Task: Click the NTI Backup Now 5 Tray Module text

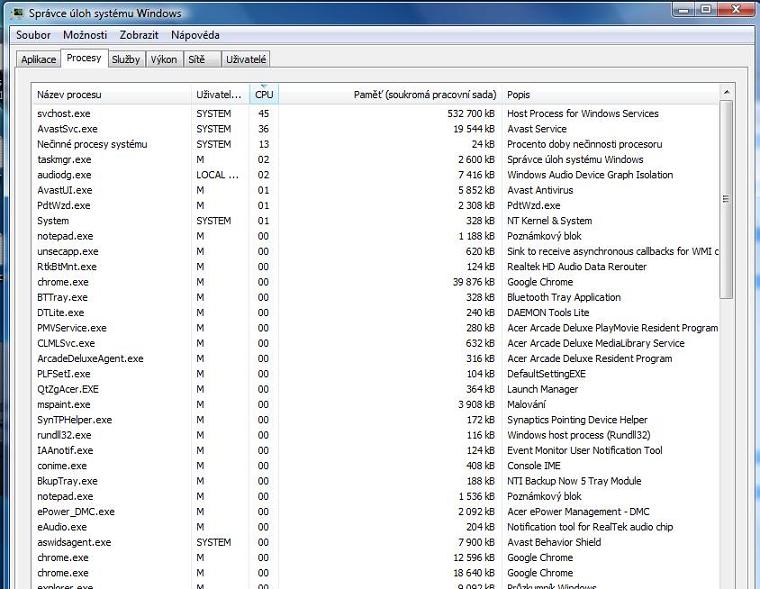Action: 574,481
